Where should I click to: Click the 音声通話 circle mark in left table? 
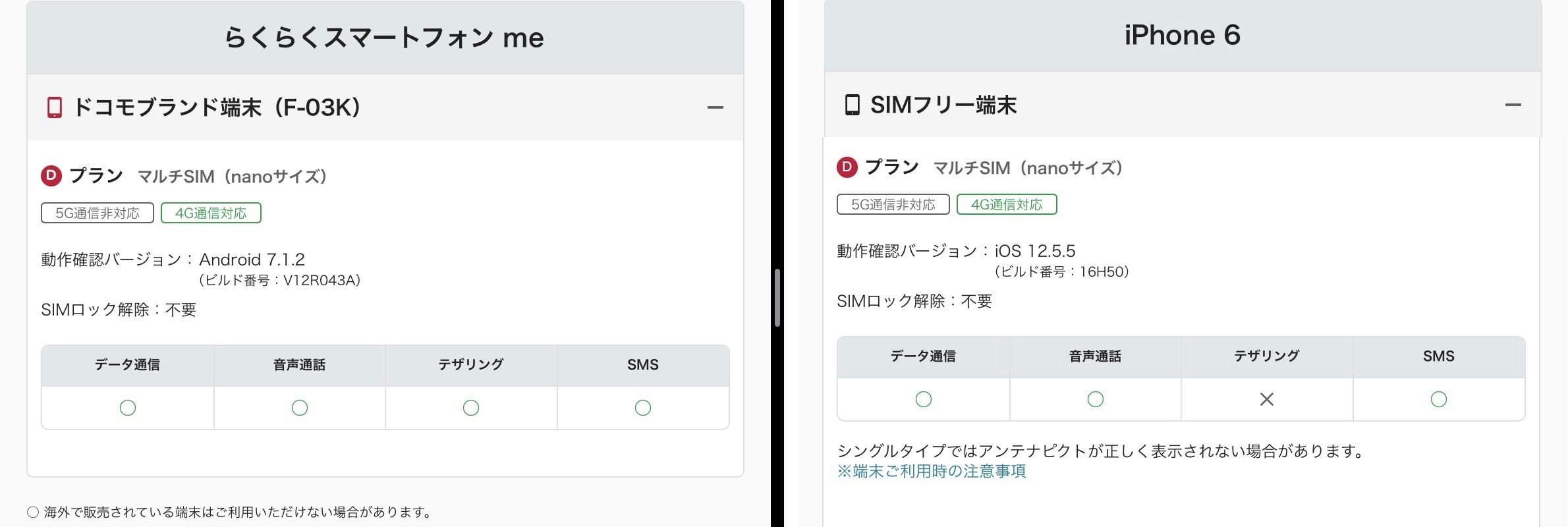[x=300, y=408]
